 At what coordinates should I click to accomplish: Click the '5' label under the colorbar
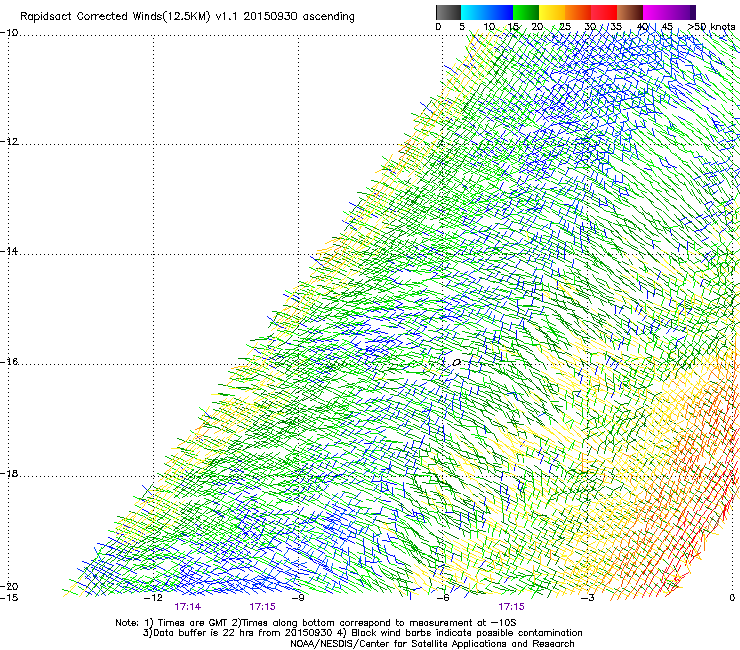462,27
